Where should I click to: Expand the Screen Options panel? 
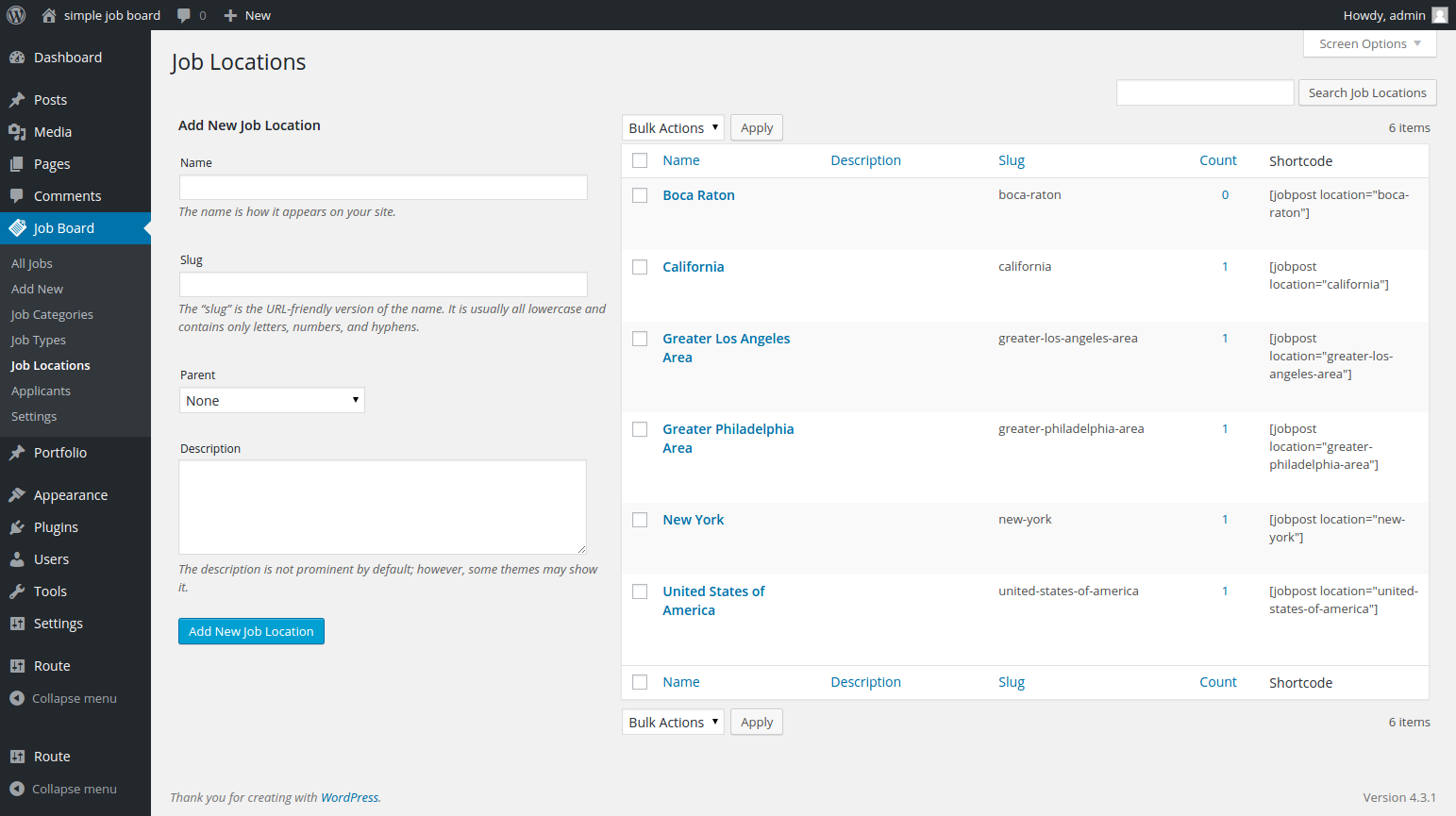1369,44
